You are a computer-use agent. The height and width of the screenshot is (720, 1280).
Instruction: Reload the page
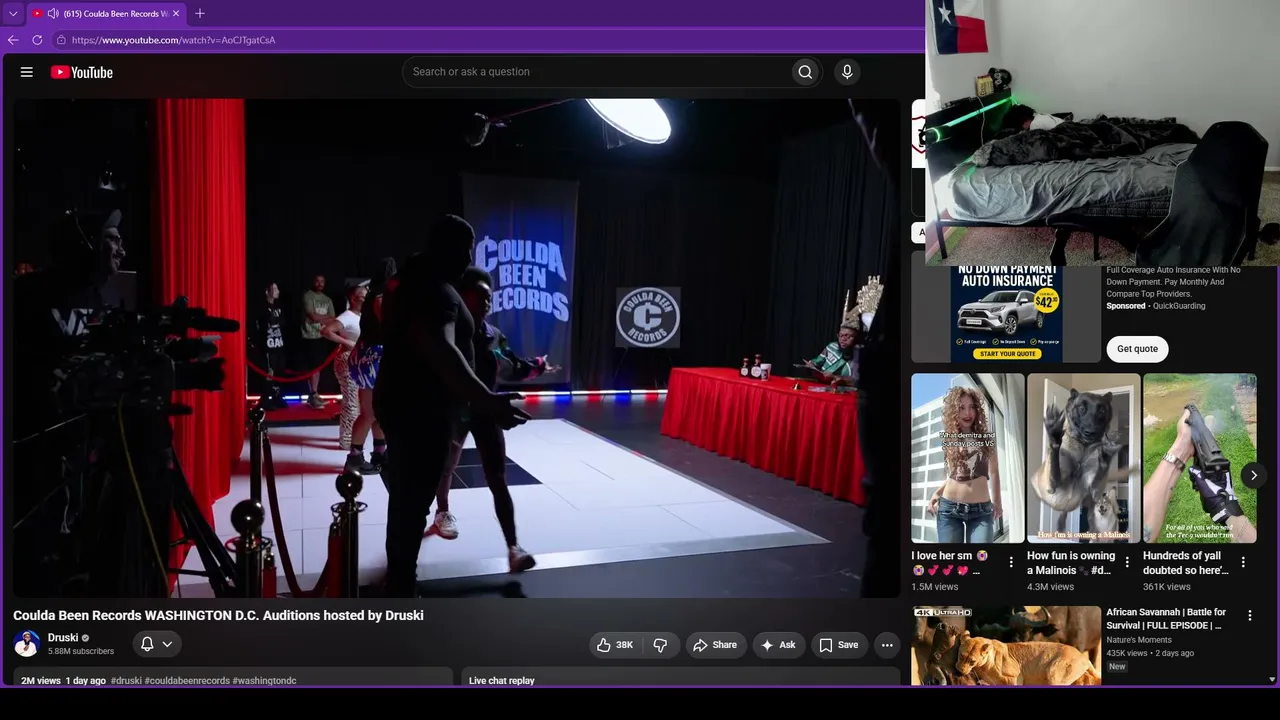37,40
